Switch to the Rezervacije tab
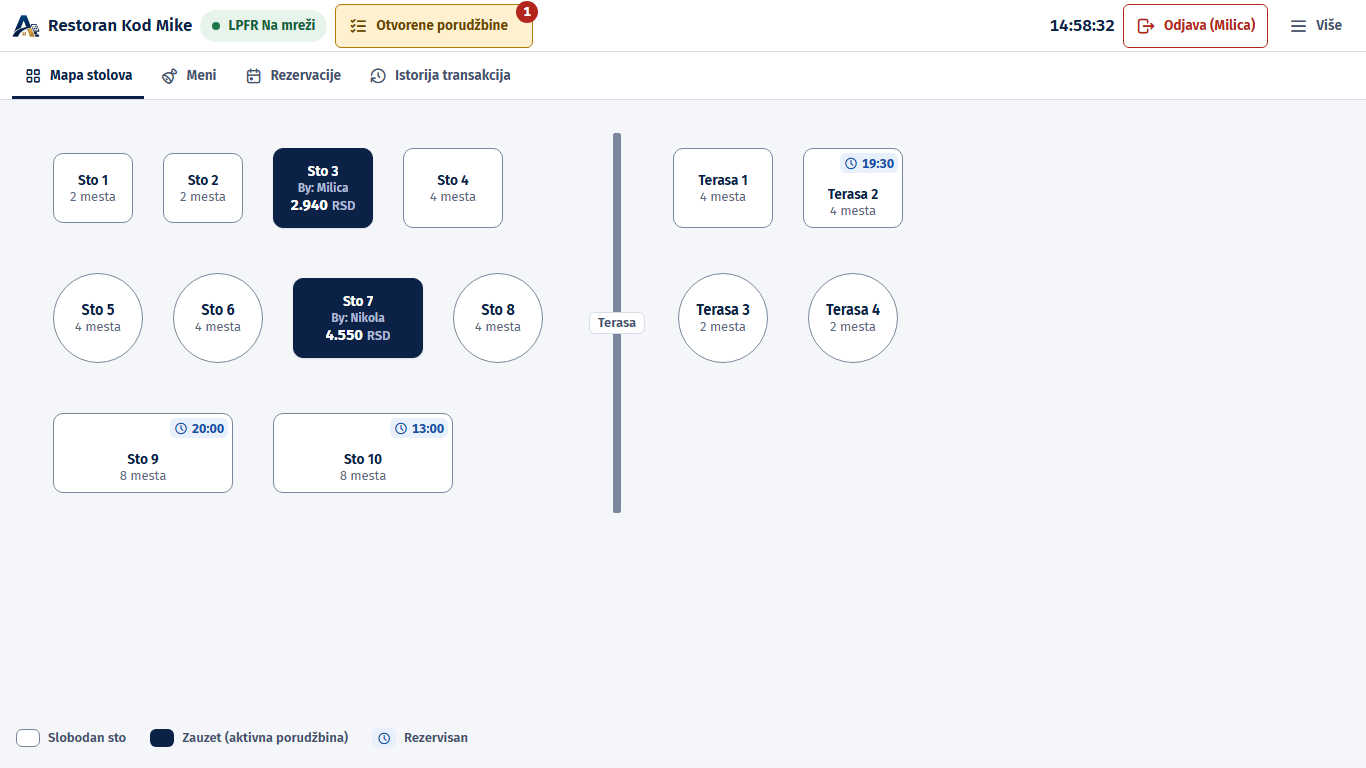The image size is (1366, 768). pos(294,76)
